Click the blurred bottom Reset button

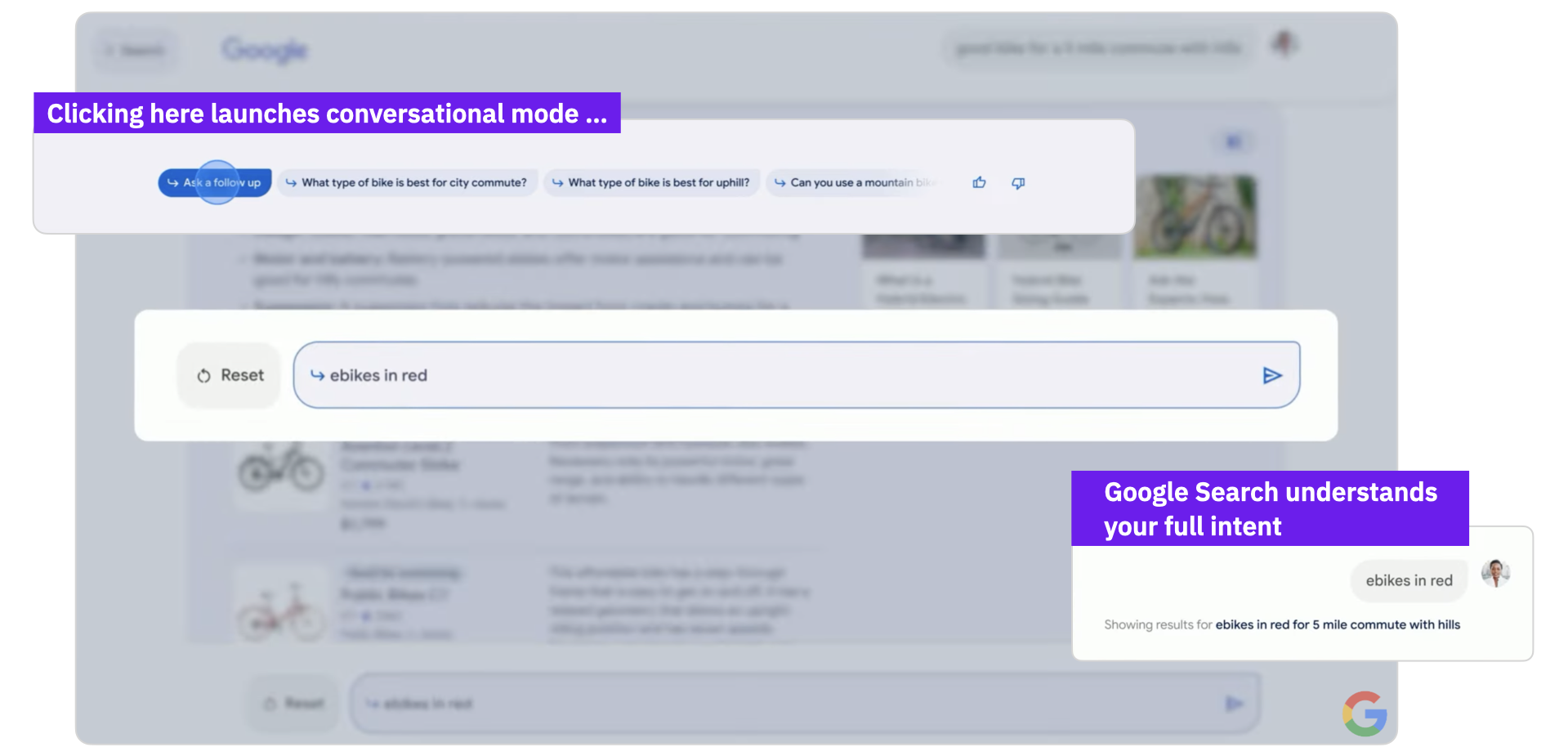[294, 703]
